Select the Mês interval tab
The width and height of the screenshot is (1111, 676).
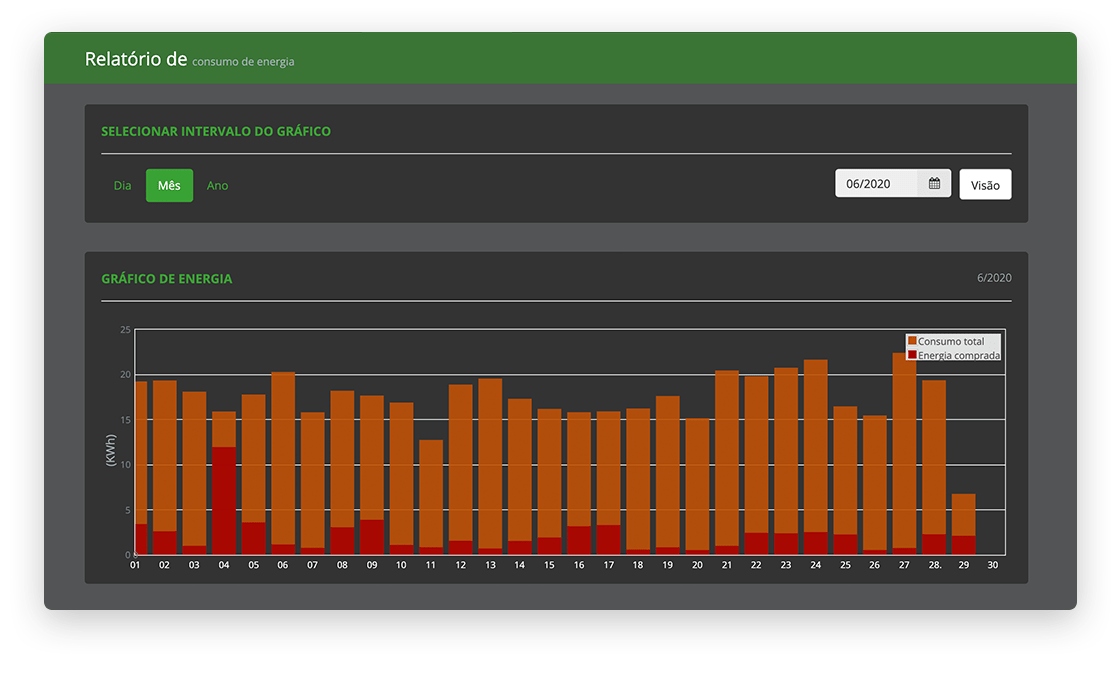click(169, 185)
